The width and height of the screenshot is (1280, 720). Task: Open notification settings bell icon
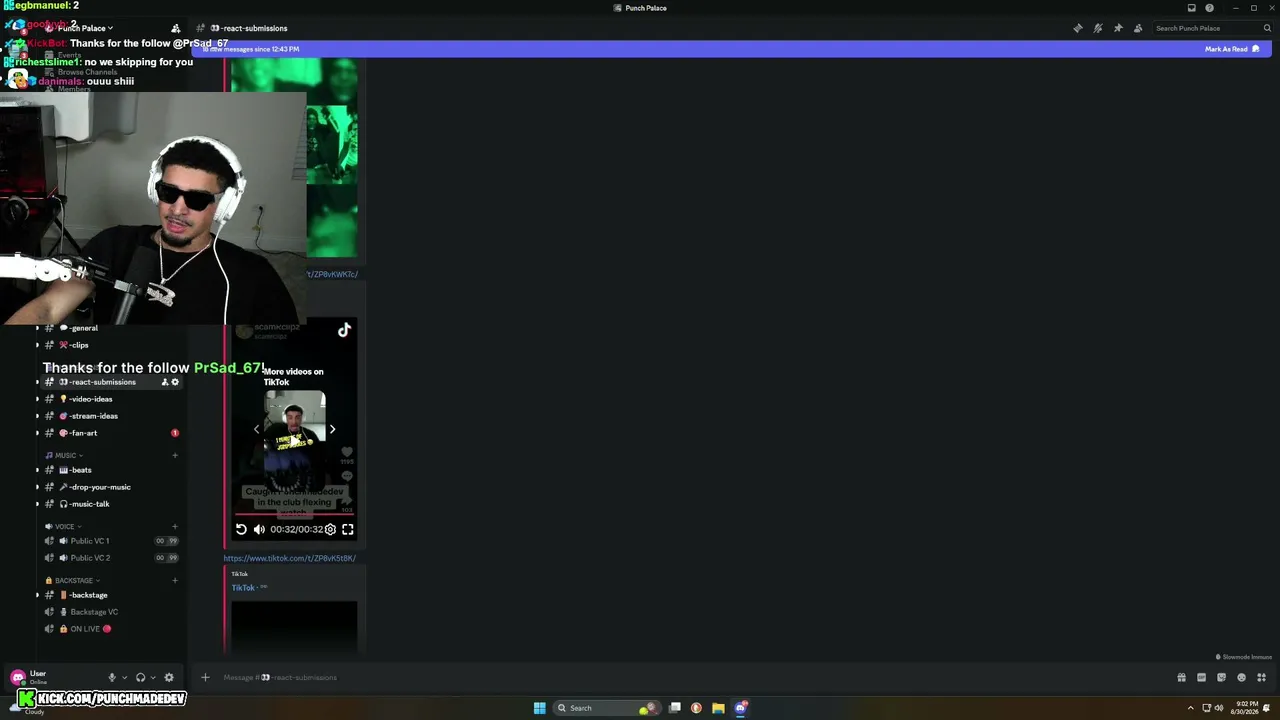(x=1097, y=28)
